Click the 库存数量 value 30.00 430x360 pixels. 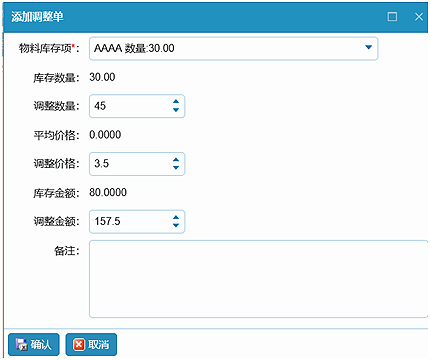(x=102, y=77)
